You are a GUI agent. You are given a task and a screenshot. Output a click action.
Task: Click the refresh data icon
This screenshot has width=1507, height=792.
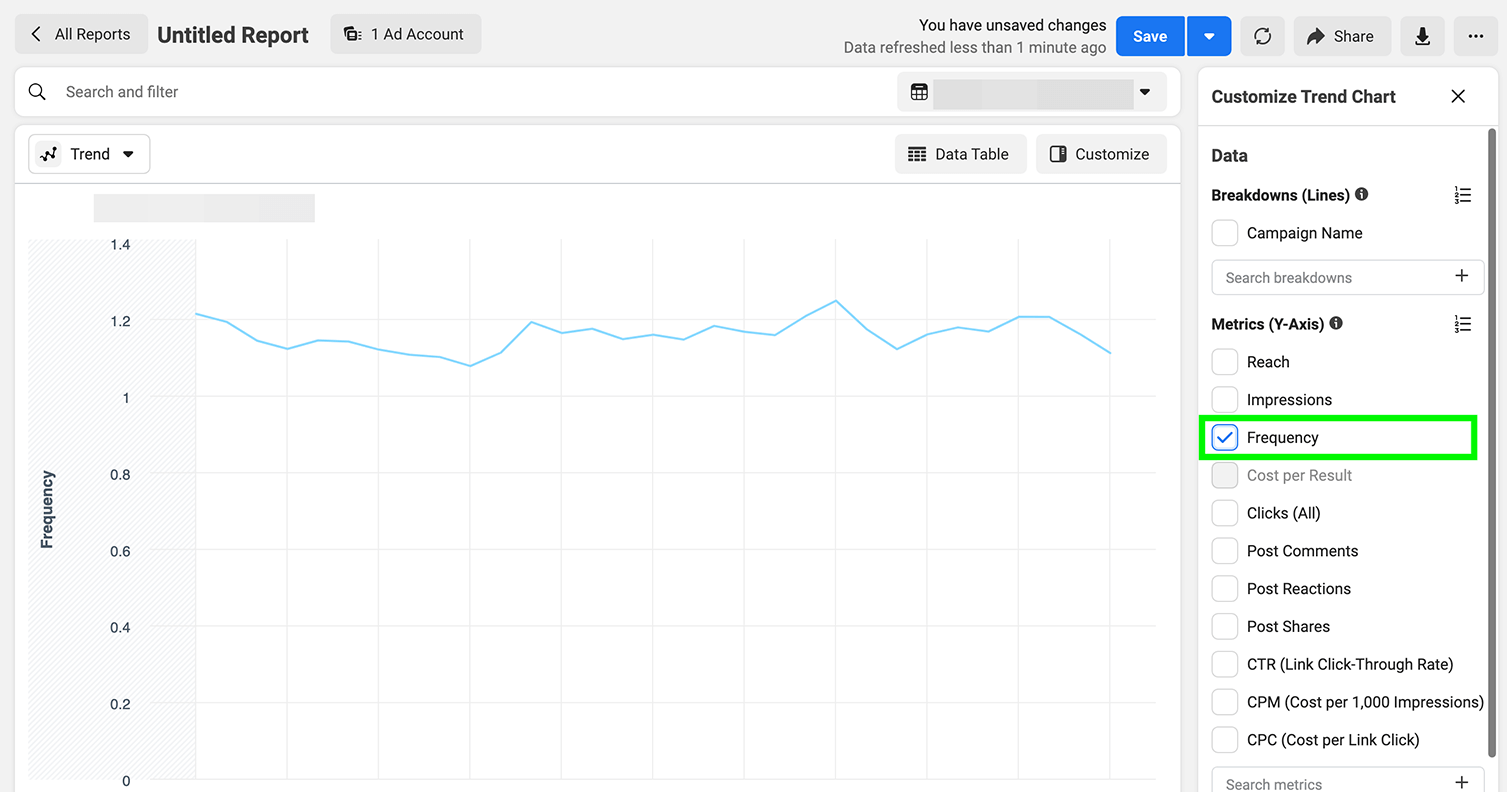pyautogui.click(x=1263, y=36)
